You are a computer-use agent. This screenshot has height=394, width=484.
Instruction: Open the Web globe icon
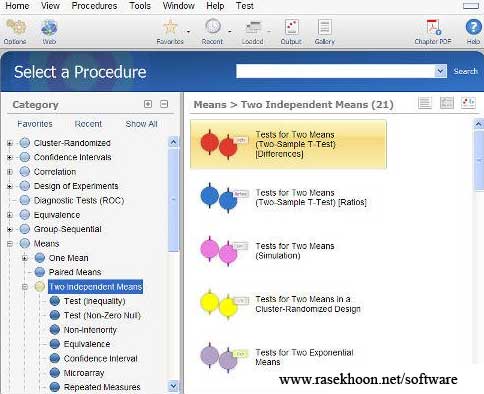(49, 28)
